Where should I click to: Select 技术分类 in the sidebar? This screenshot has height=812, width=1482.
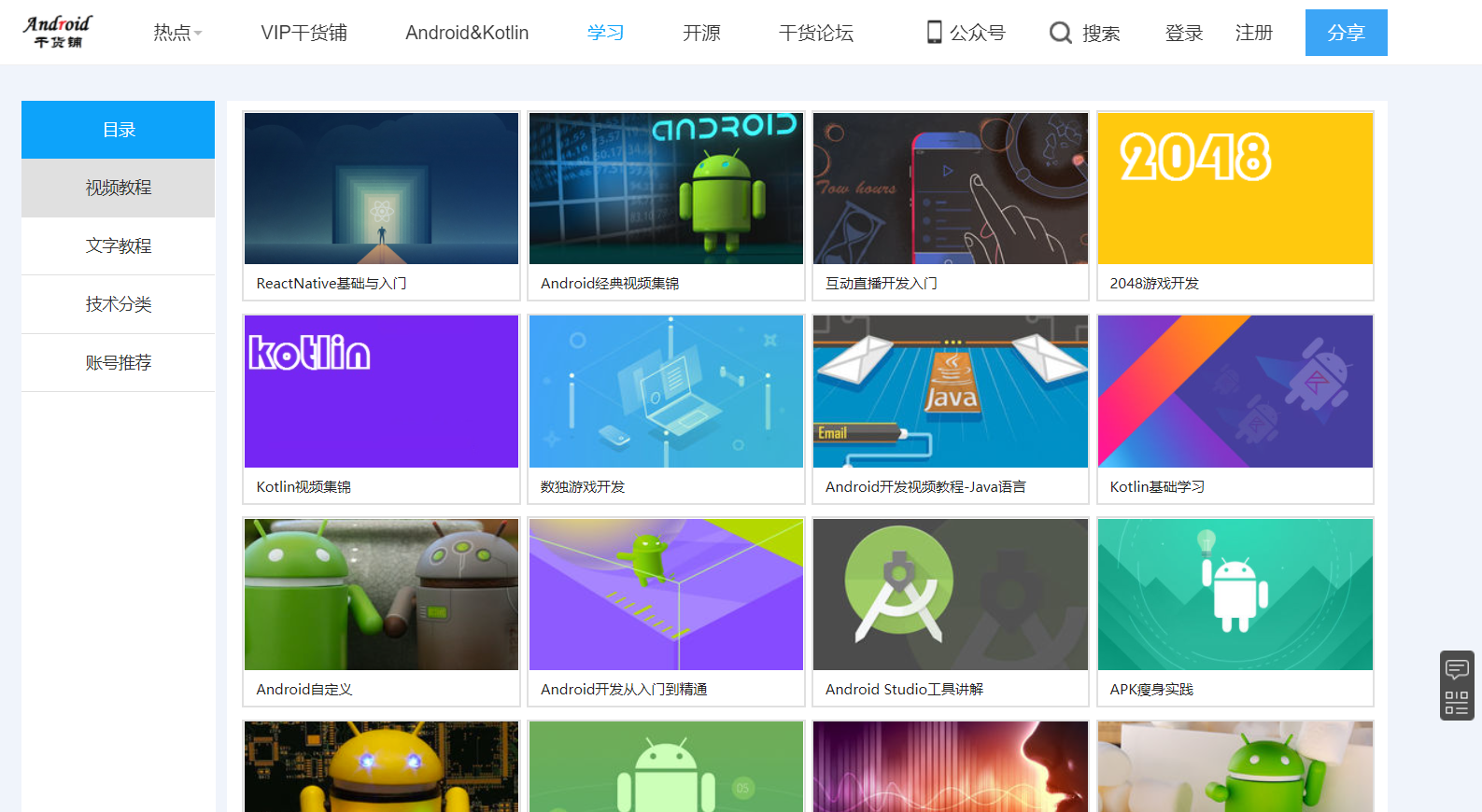119,304
